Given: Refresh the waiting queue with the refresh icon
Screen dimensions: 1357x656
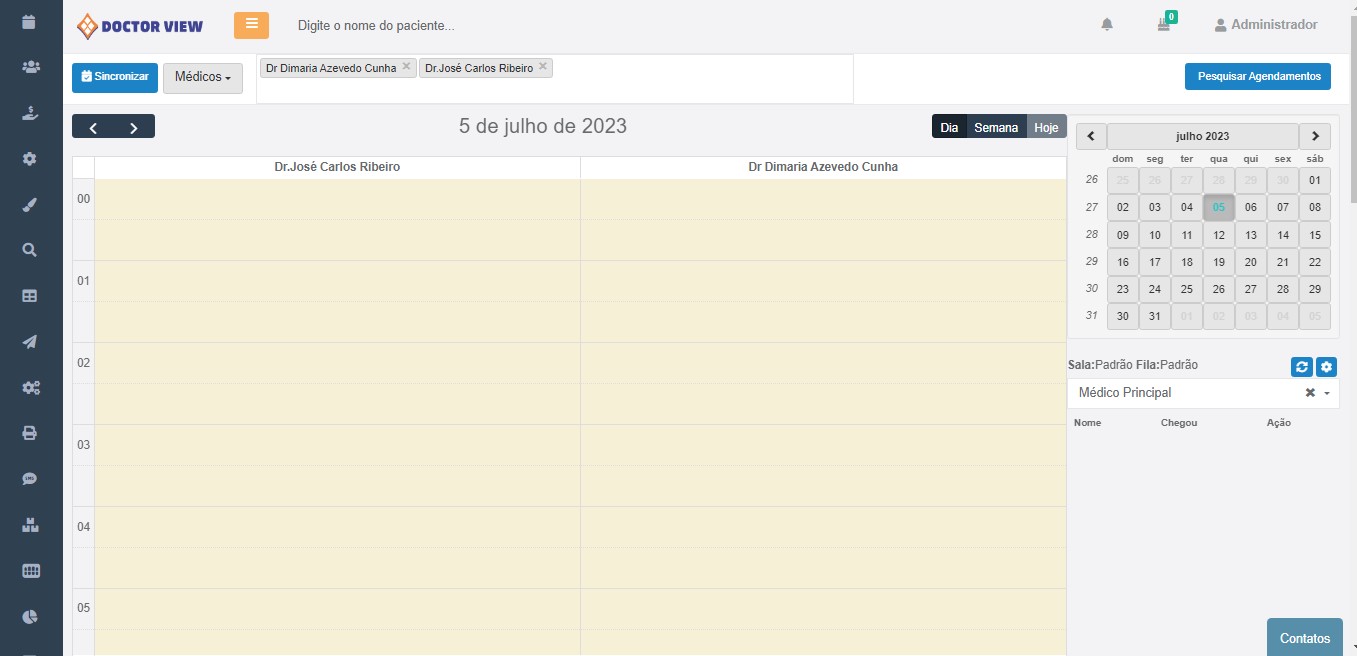Looking at the screenshot, I should [x=1301, y=367].
